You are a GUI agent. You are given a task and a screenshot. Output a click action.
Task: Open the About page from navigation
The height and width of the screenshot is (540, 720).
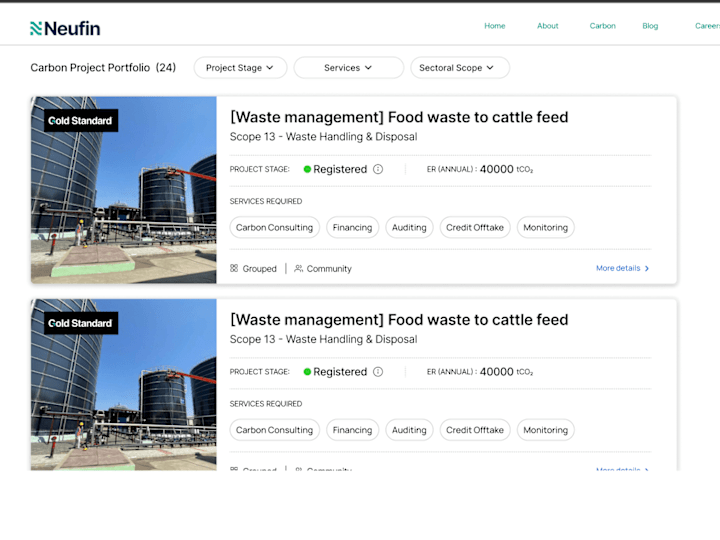point(548,26)
